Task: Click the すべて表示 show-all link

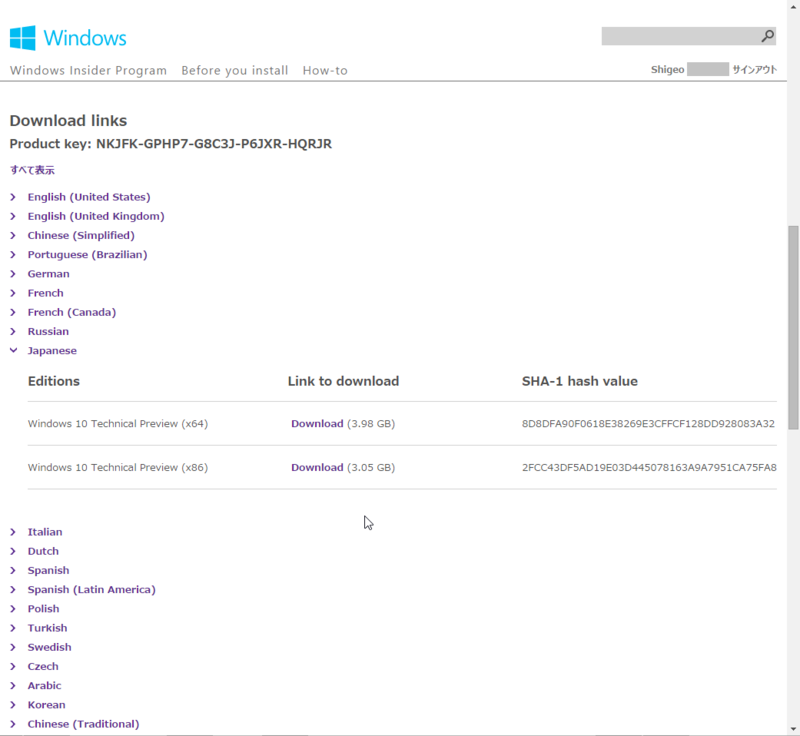Action: click(x=32, y=170)
